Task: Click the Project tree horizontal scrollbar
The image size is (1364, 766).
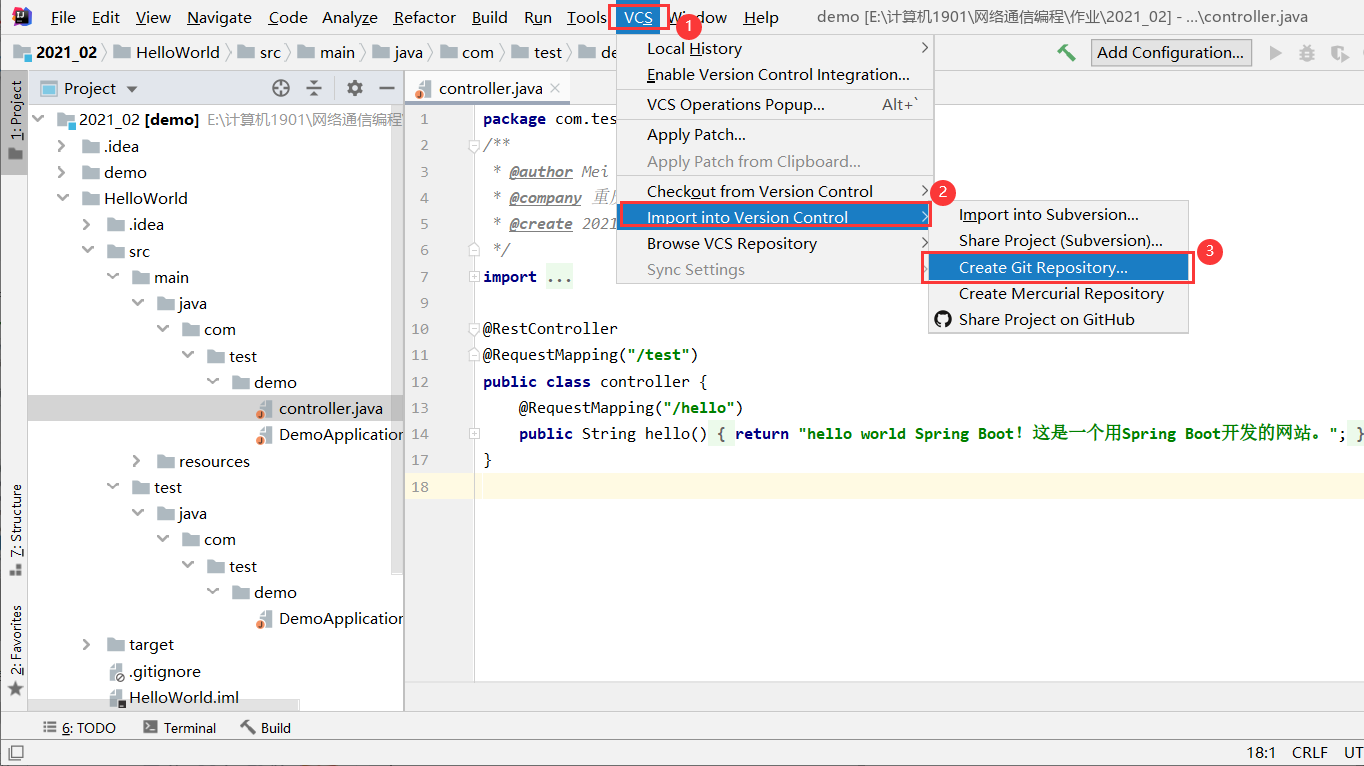Action: [x=164, y=704]
